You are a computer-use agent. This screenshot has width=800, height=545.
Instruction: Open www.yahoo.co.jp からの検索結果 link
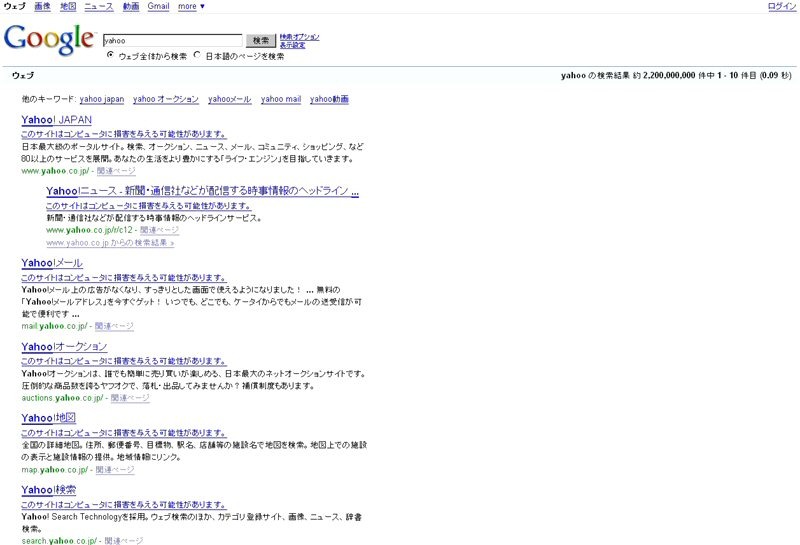(x=110, y=243)
